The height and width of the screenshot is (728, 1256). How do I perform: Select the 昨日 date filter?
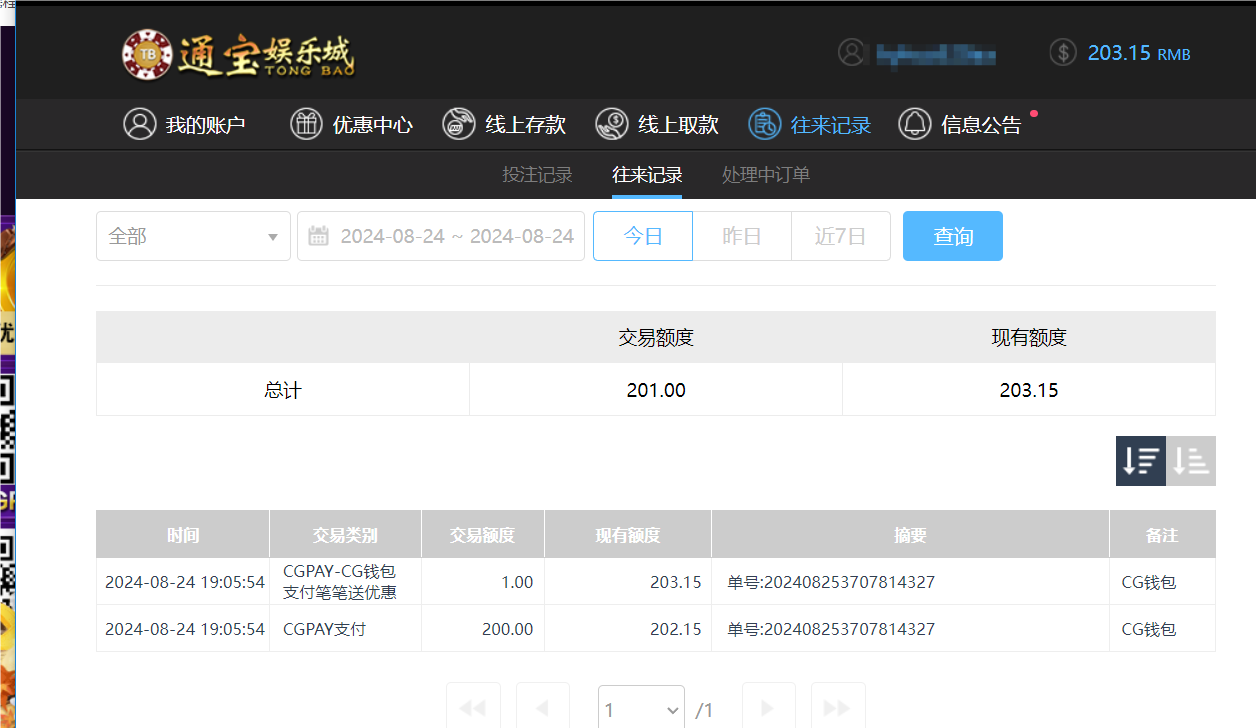741,236
